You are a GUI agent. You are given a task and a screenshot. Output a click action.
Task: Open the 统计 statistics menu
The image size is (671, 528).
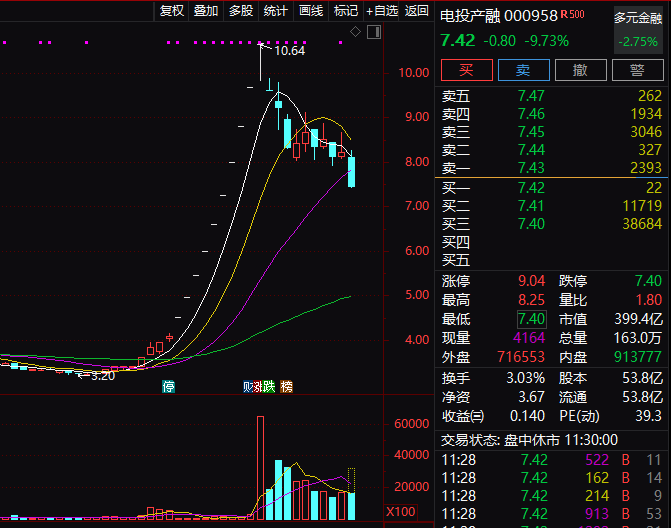click(276, 11)
